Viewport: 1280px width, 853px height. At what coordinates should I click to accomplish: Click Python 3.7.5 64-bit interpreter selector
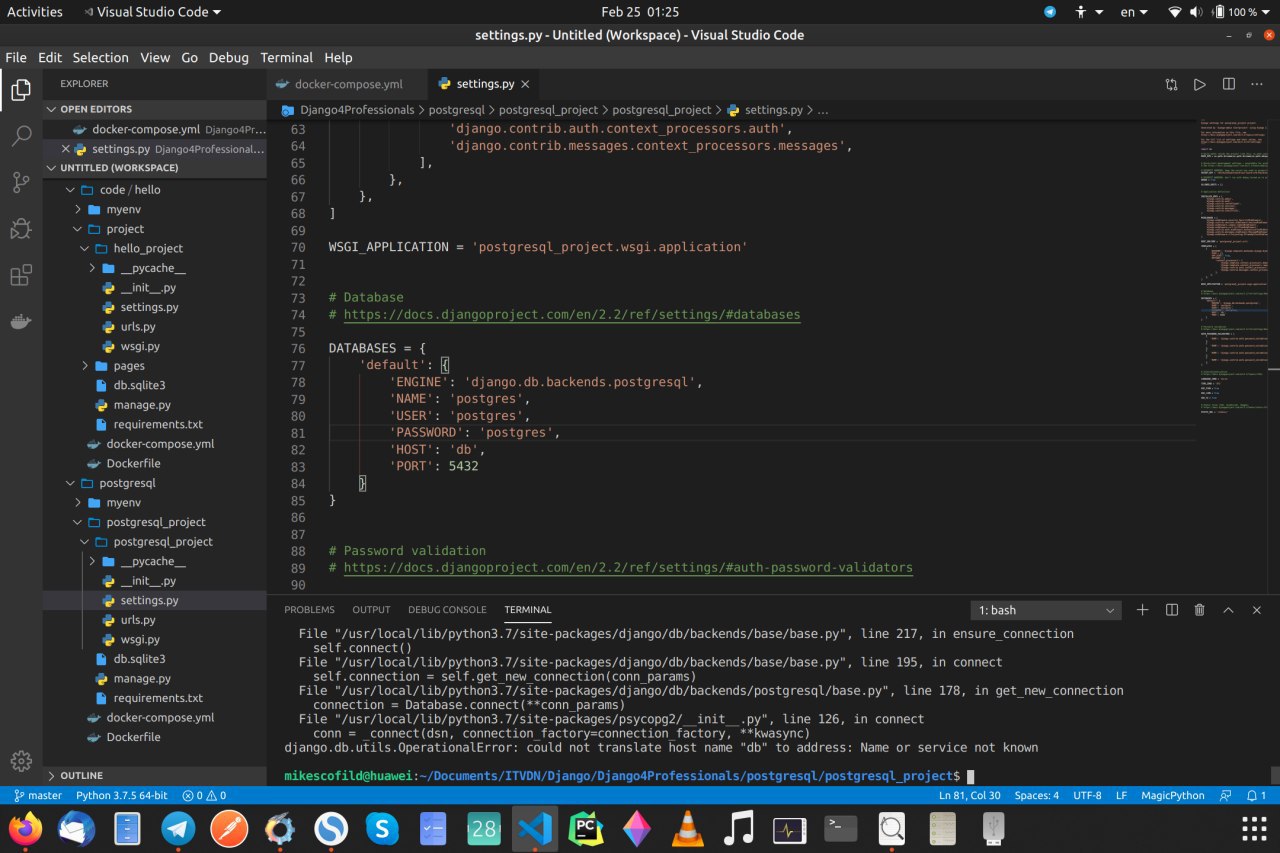[x=123, y=796]
